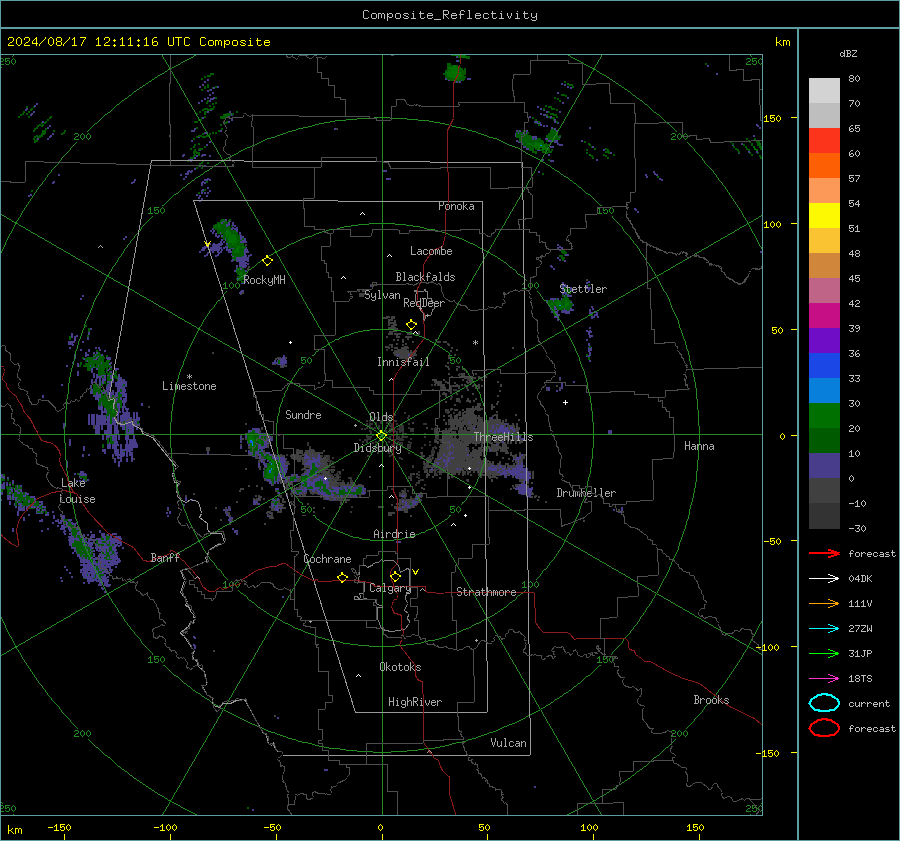Select the purple swatch between 39 and 36
The width and height of the screenshot is (900, 841).
(x=824, y=340)
